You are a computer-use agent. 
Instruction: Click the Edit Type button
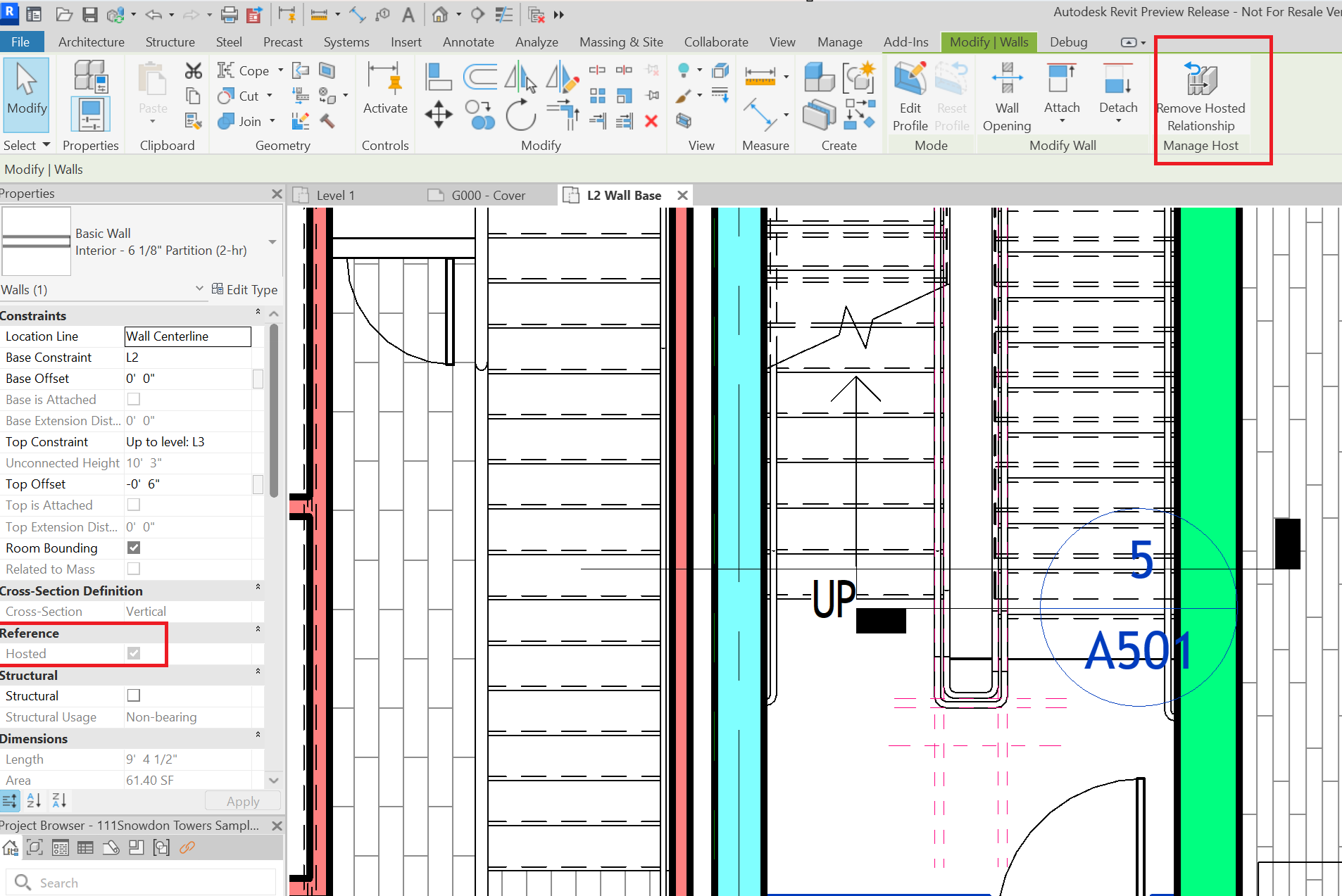pyautogui.click(x=244, y=289)
